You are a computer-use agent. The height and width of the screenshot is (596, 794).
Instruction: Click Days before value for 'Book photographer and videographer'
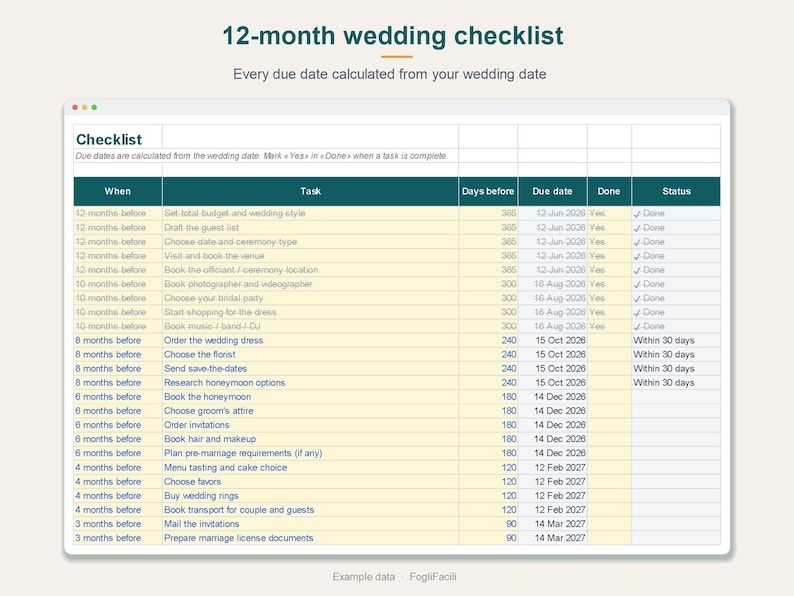(488, 284)
